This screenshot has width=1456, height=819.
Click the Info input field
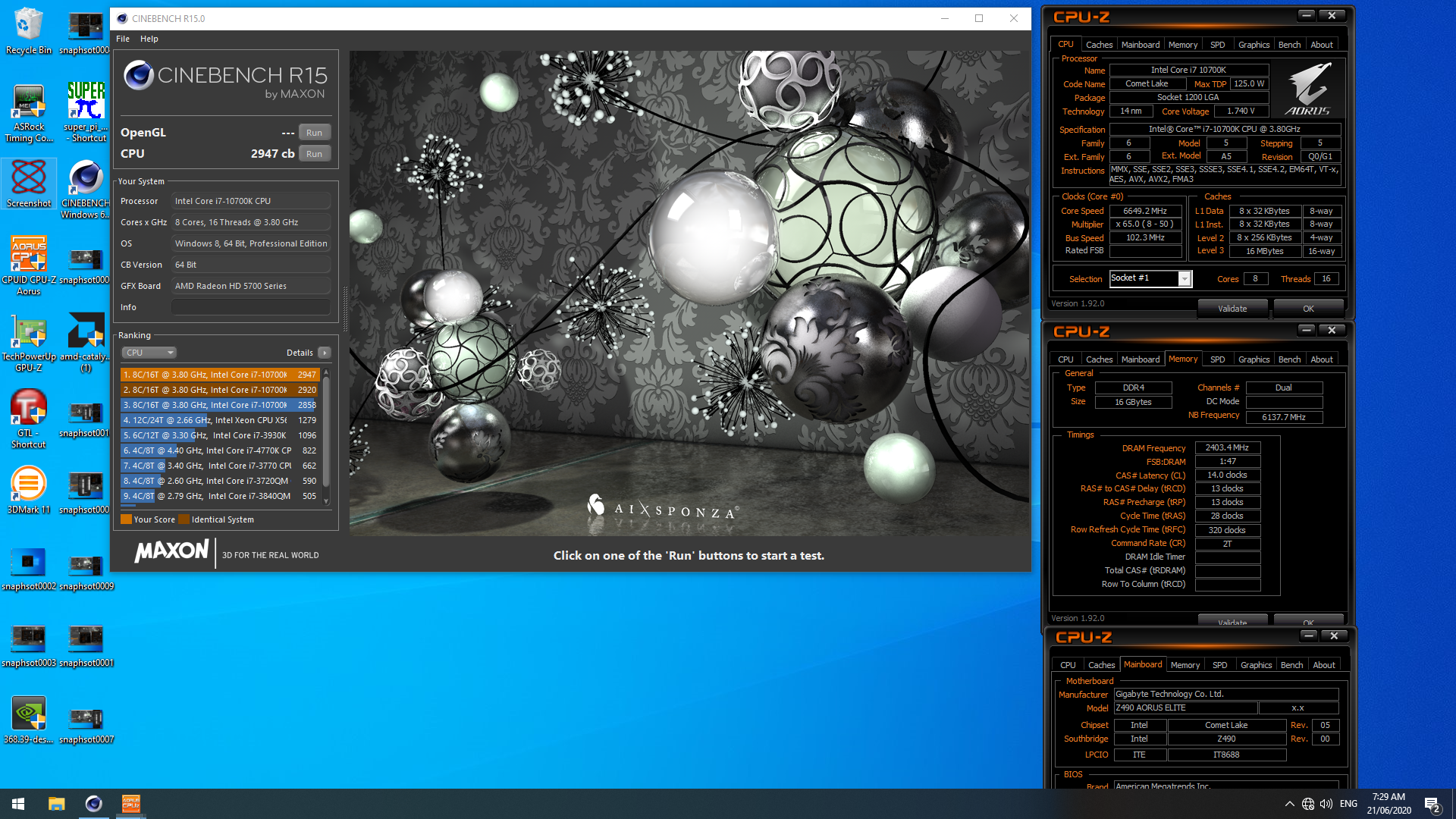[x=251, y=307]
